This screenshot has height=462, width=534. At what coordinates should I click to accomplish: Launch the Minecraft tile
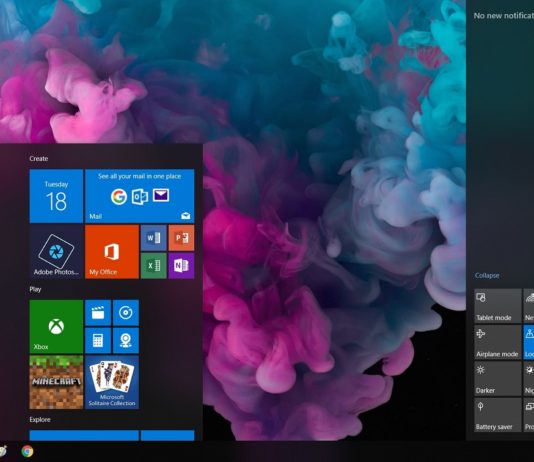[x=56, y=382]
